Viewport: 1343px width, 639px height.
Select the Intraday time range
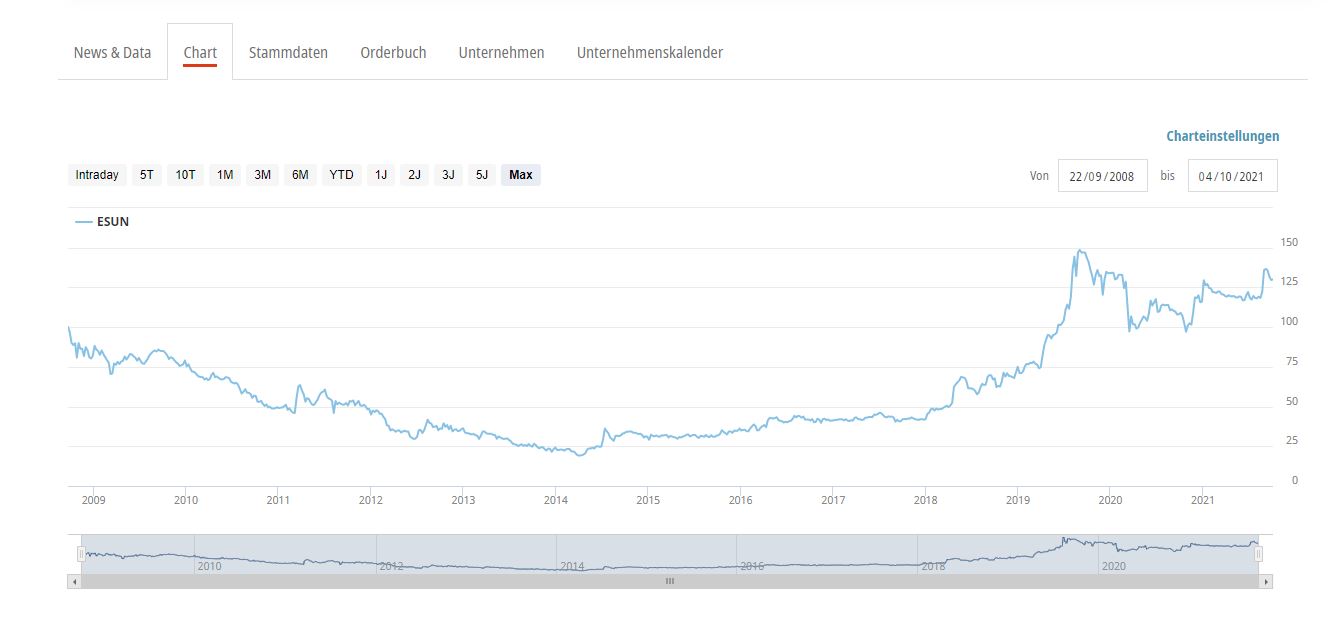[97, 175]
